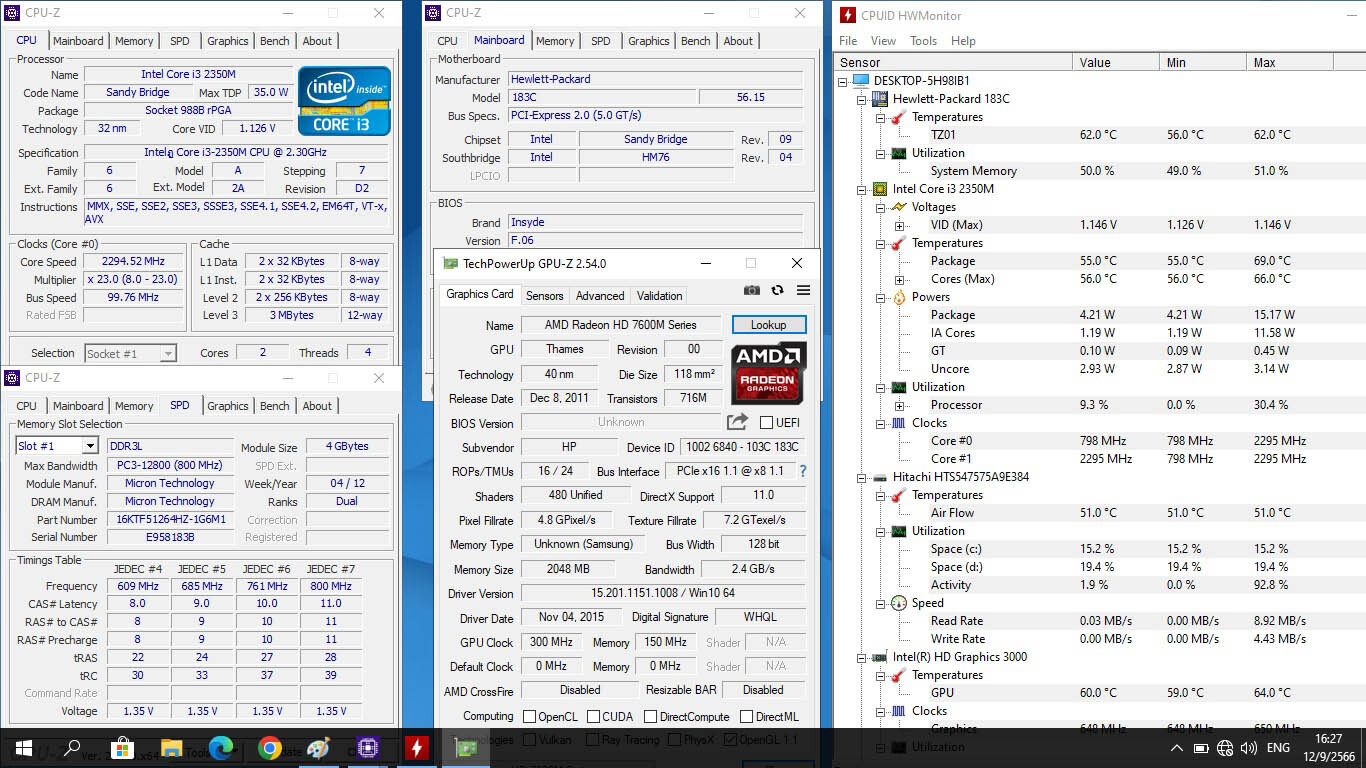This screenshot has height=768, width=1366.
Task: Collapse the Powers group in HWMonitor
Action: [881, 297]
